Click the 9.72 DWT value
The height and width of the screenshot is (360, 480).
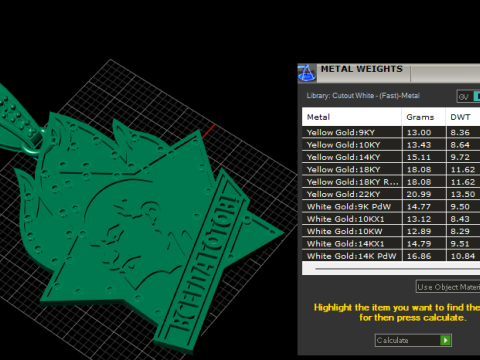(460, 157)
